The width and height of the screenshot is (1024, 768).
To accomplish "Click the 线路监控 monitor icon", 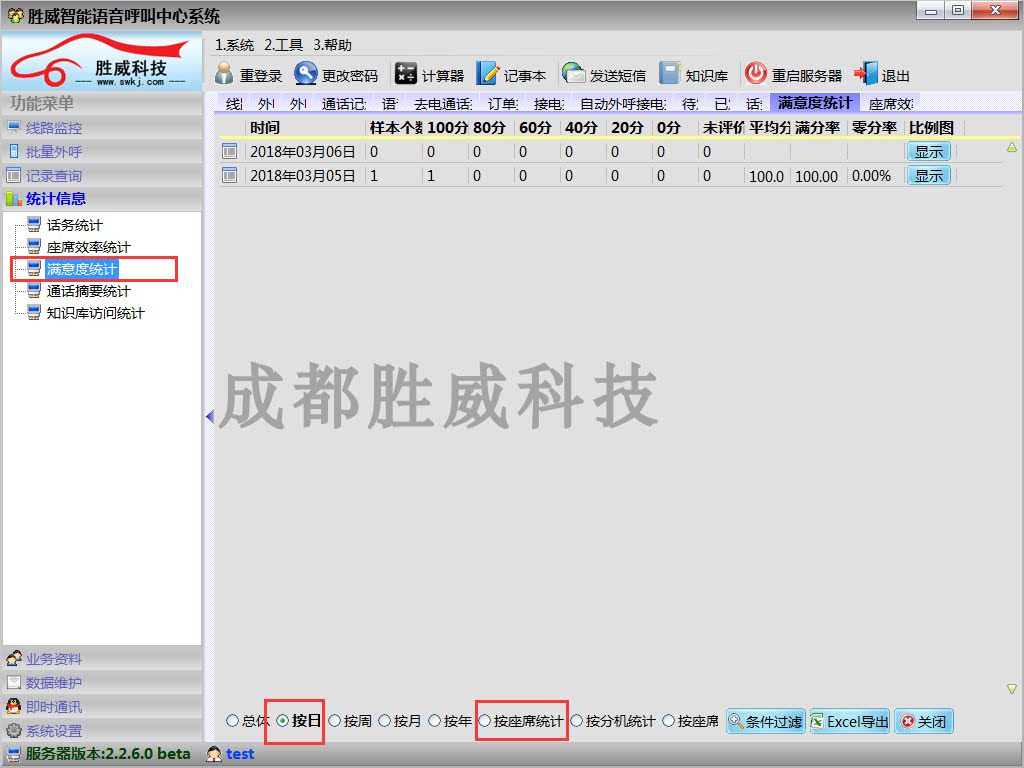I will (x=14, y=127).
